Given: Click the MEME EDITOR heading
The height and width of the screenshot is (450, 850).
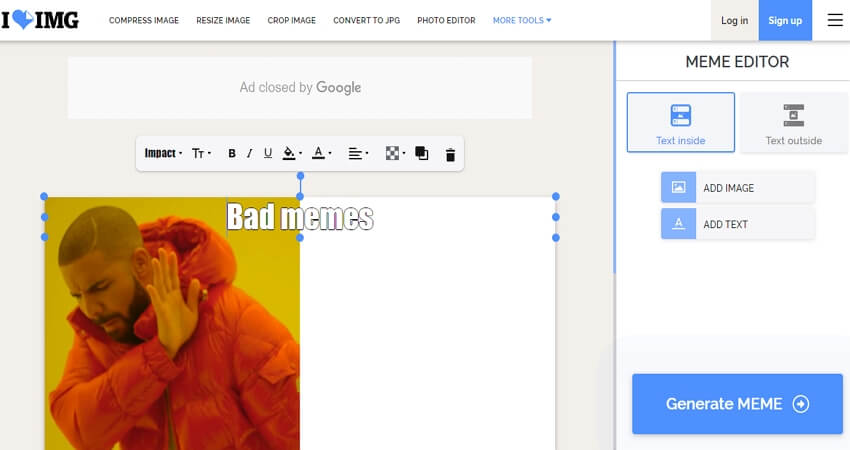Looking at the screenshot, I should point(737,62).
